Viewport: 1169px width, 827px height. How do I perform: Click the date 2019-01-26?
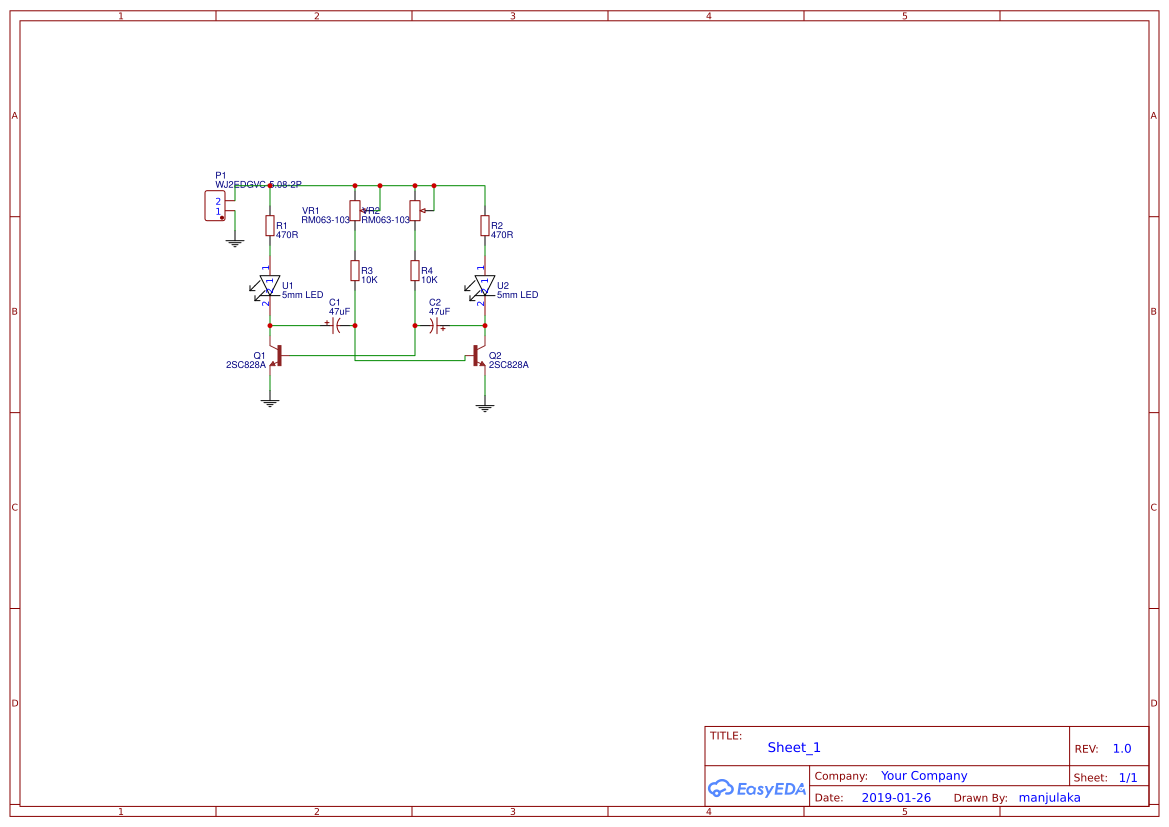896,798
